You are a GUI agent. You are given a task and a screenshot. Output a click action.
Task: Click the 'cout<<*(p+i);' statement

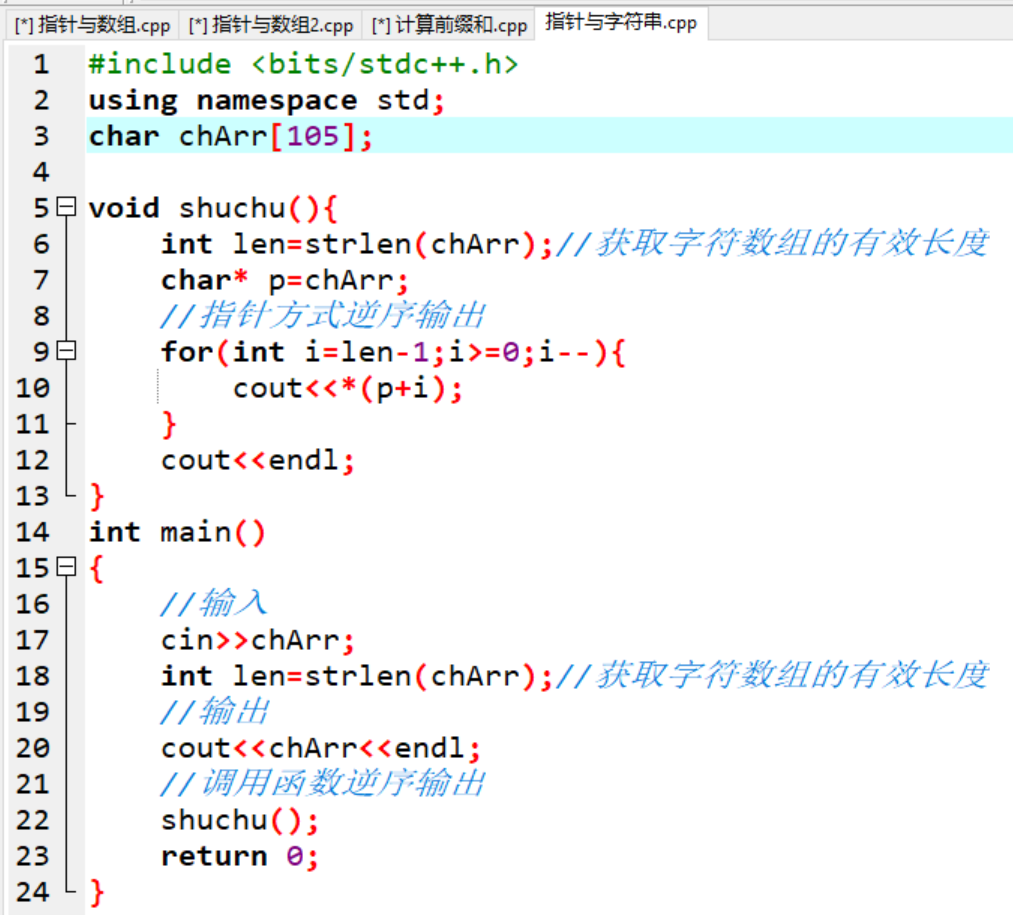[x=348, y=388]
